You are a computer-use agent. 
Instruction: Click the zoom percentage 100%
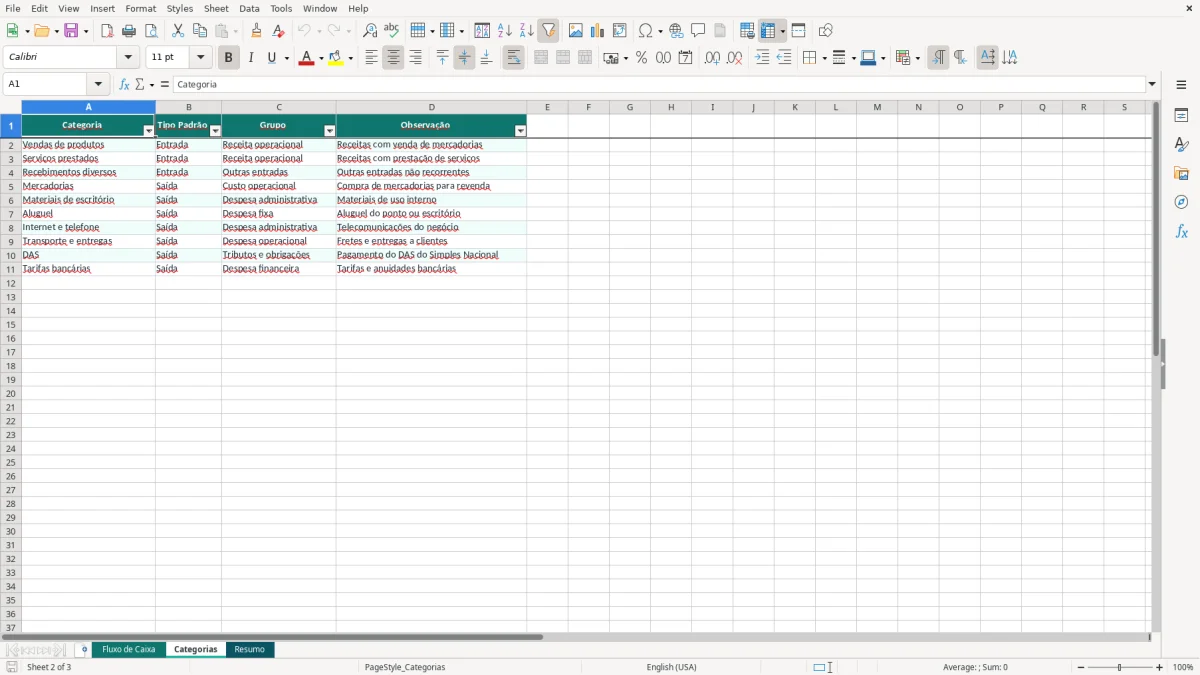[1183, 667]
